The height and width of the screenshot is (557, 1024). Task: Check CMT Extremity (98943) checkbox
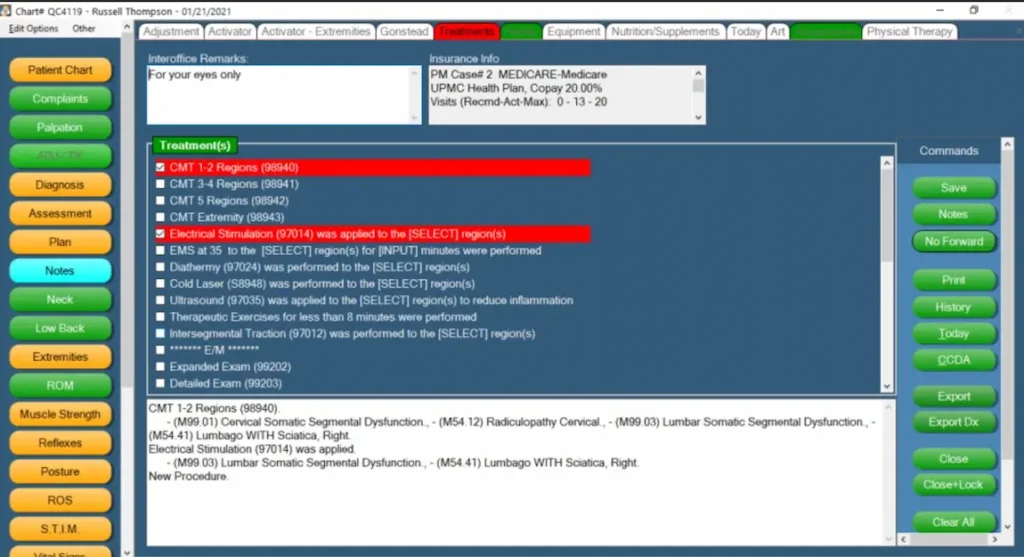(x=160, y=217)
